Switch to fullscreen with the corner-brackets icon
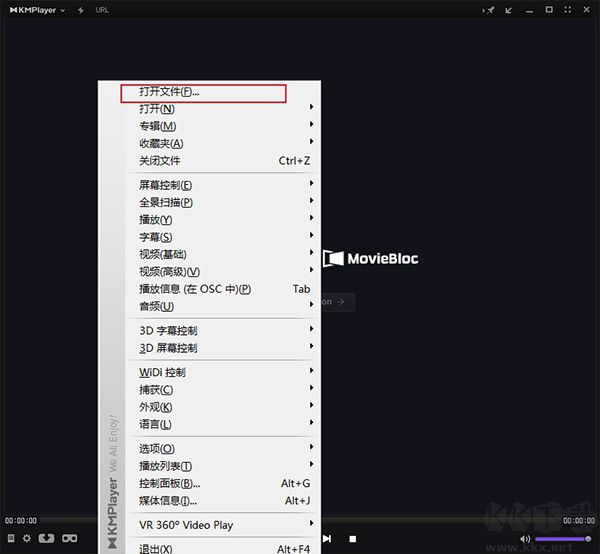Viewport: 600px width, 554px height. pos(568,10)
